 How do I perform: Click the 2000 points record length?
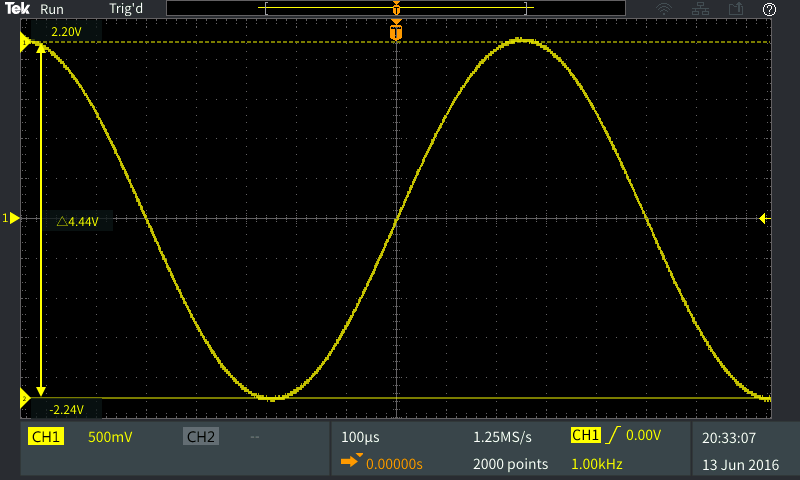click(510, 464)
